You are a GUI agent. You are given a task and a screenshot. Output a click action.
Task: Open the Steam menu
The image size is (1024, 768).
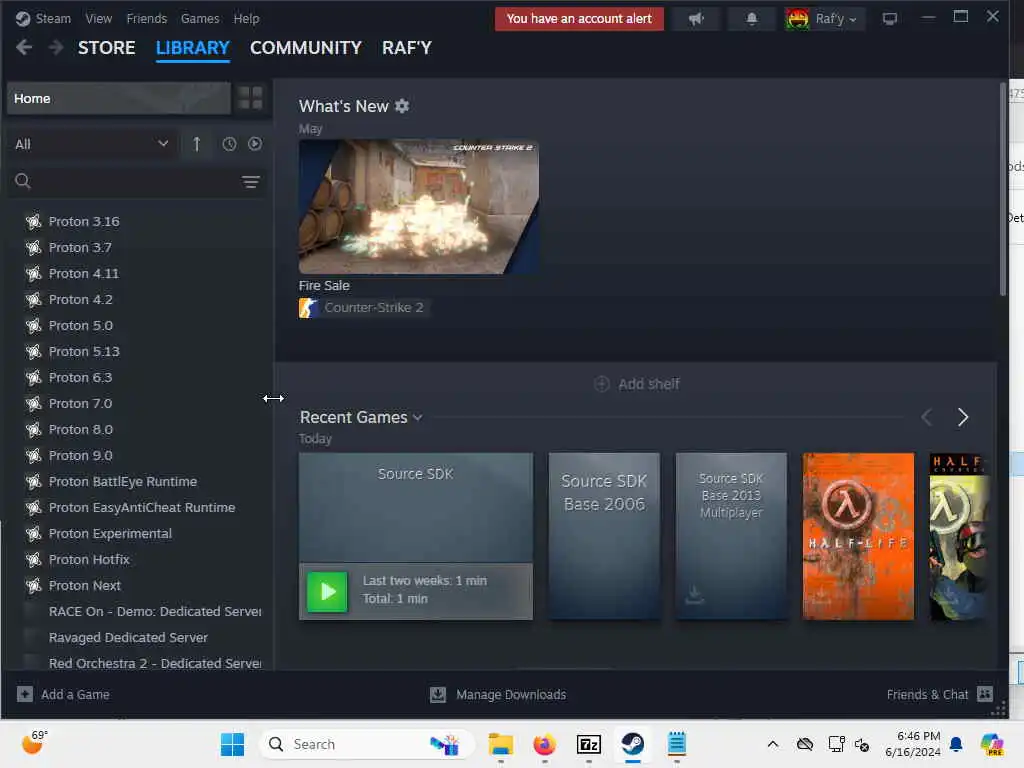pyautogui.click(x=53, y=19)
